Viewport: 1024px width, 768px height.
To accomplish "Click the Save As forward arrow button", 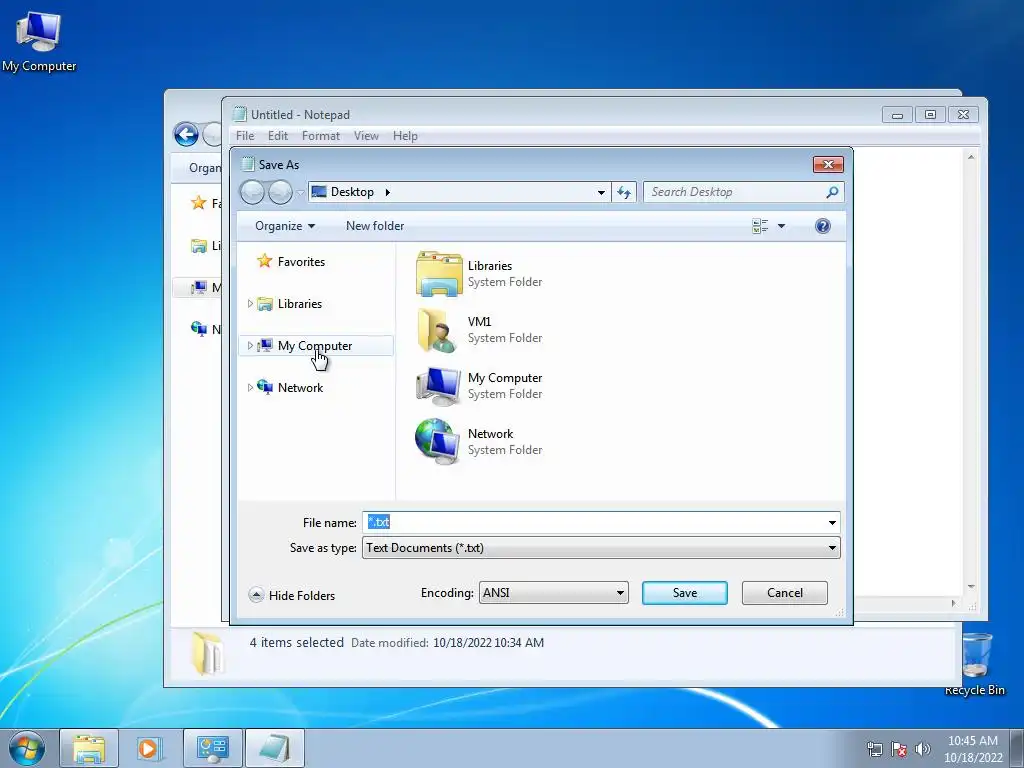I will [x=280, y=192].
